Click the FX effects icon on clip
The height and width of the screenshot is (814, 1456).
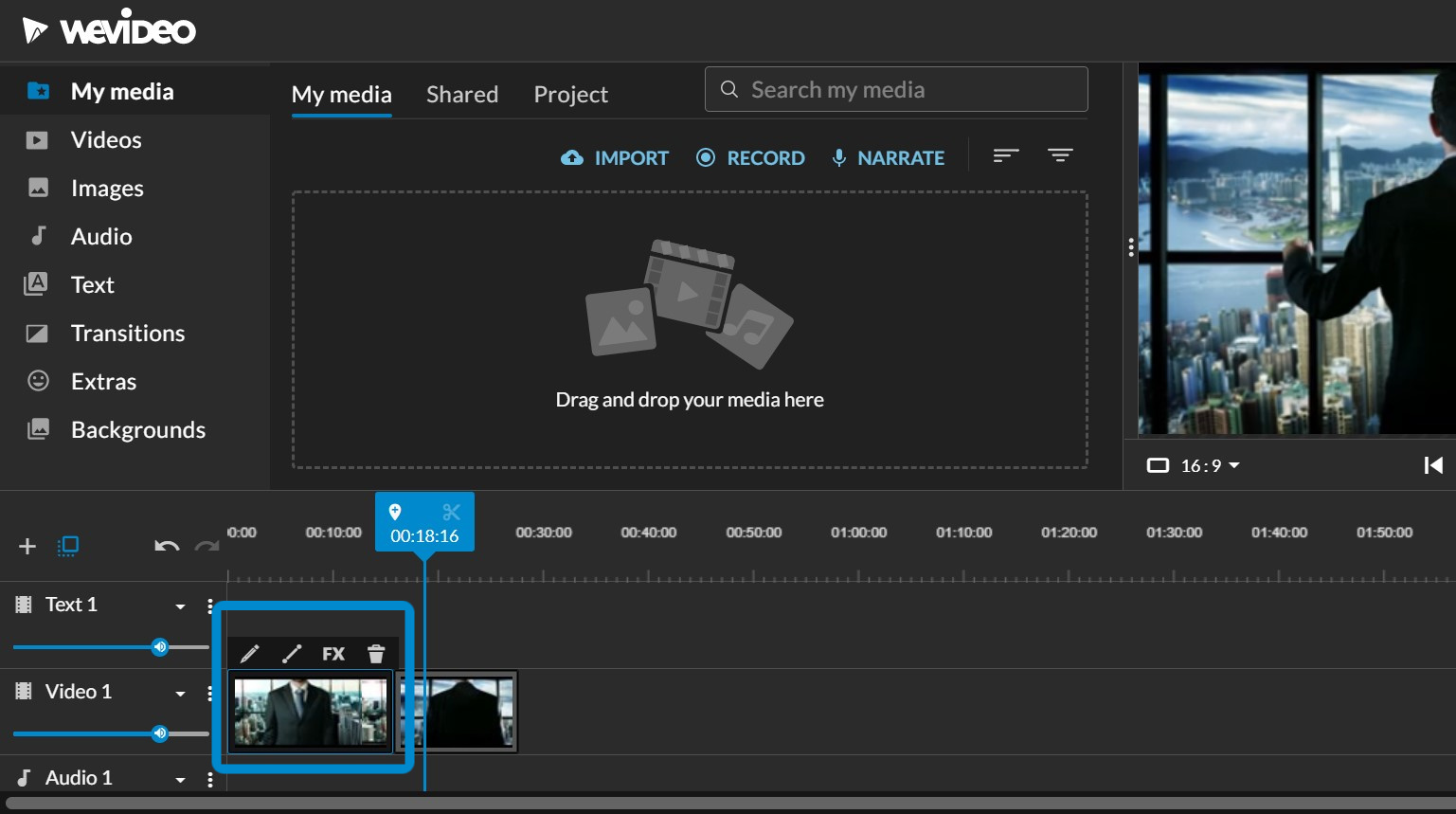[333, 654]
